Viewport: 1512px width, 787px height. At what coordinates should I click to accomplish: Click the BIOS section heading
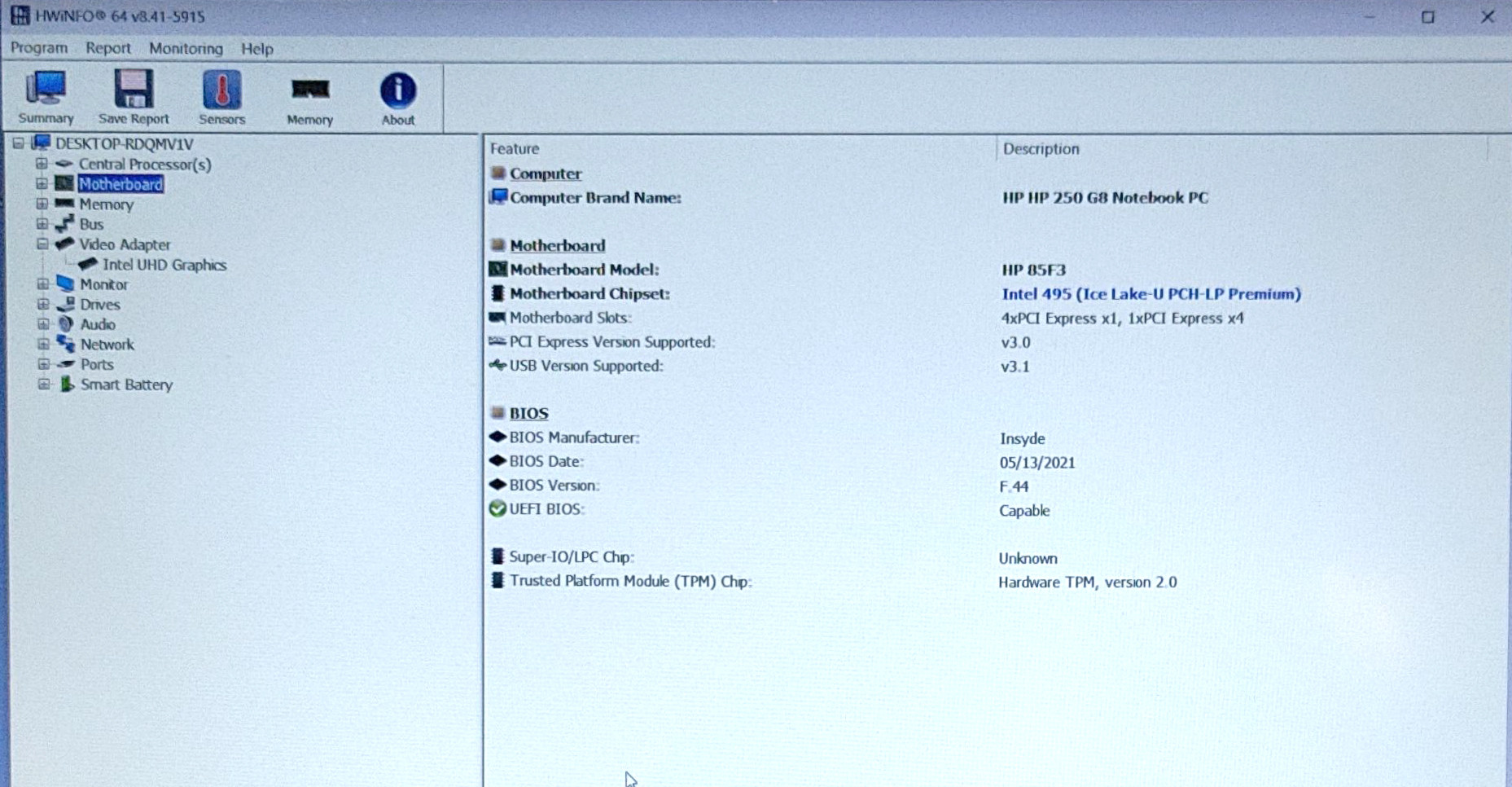click(528, 413)
